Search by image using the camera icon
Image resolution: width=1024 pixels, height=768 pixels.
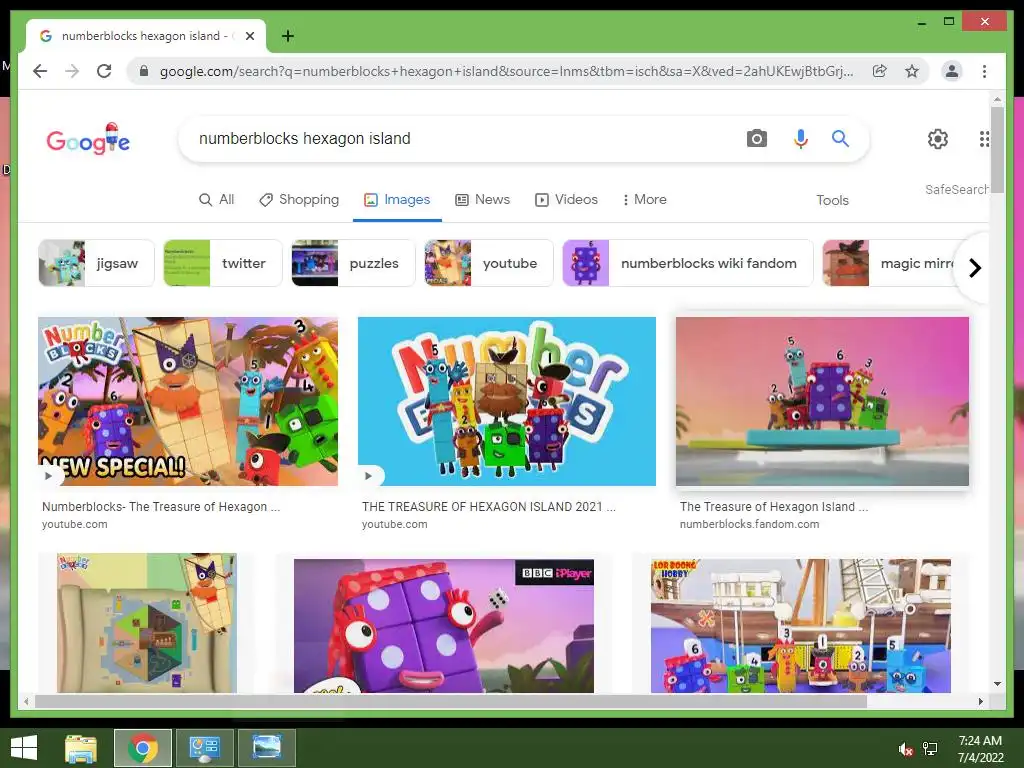pos(757,138)
